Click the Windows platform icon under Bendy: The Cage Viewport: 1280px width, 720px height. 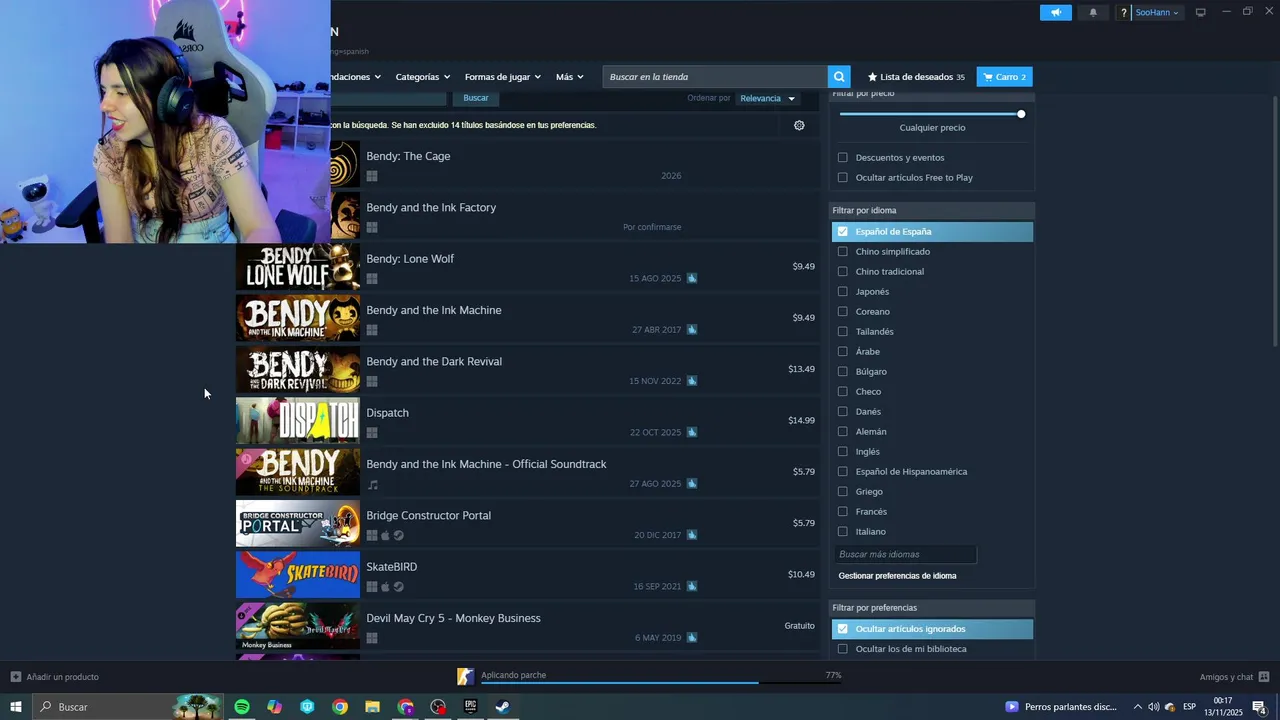coord(372,176)
